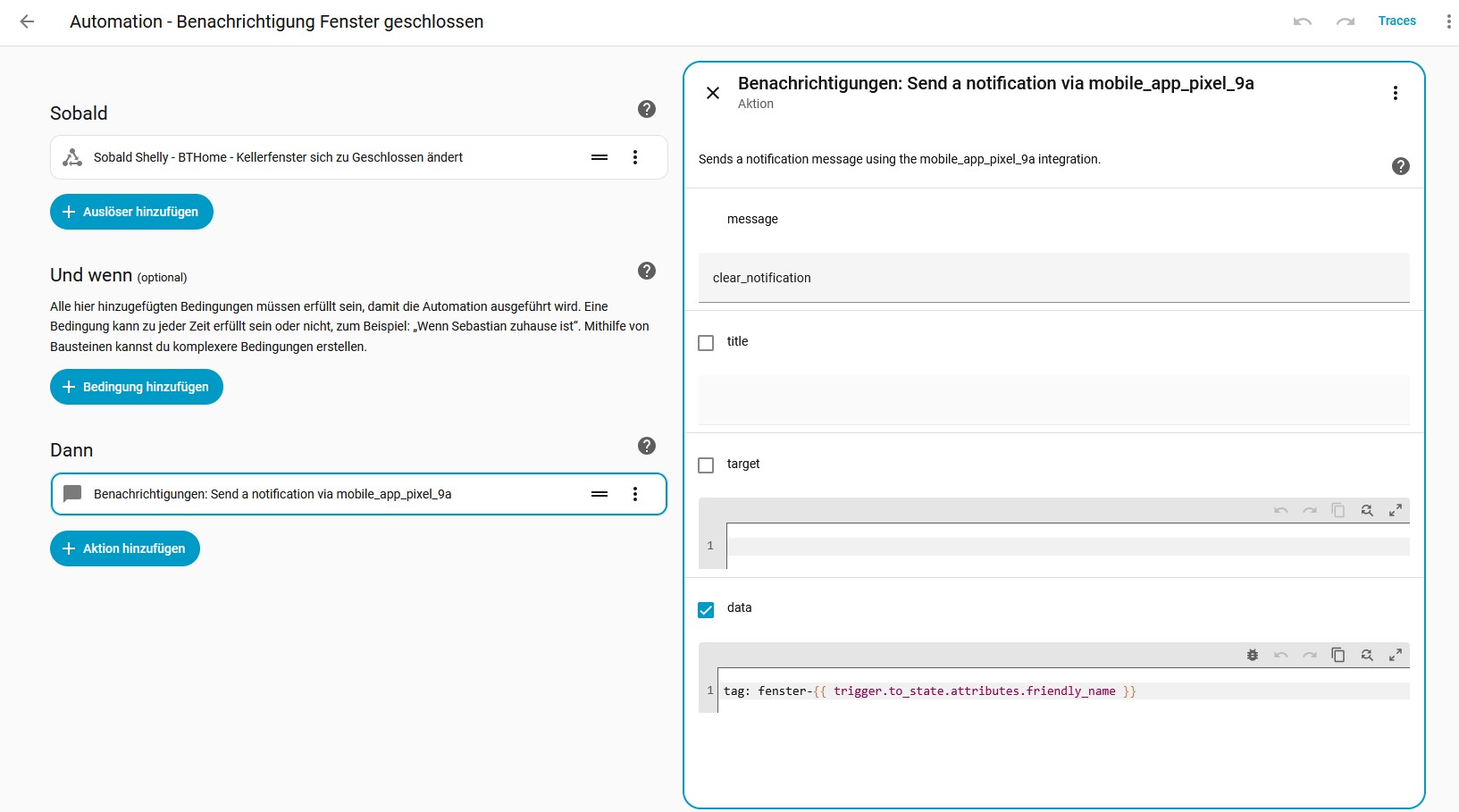
Task: Click the bug icon in data editor
Action: (x=1253, y=655)
